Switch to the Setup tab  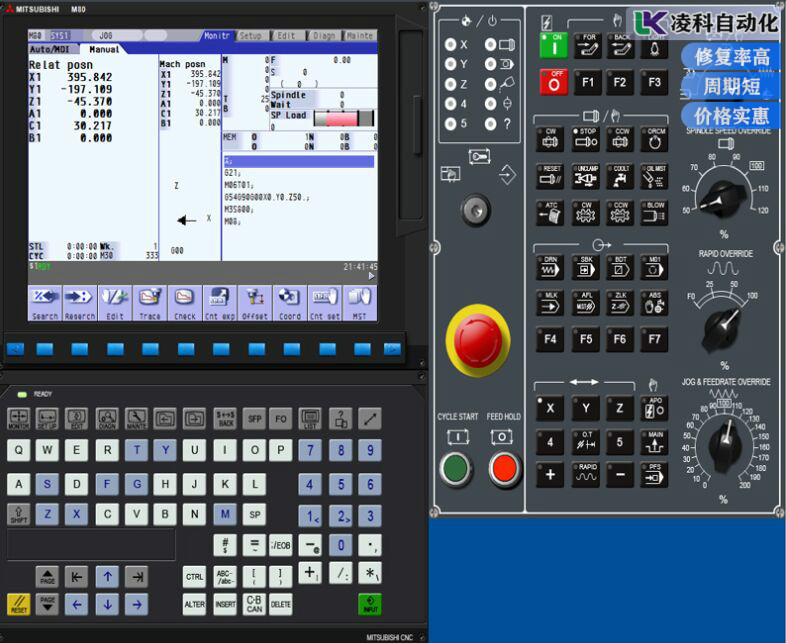251,36
